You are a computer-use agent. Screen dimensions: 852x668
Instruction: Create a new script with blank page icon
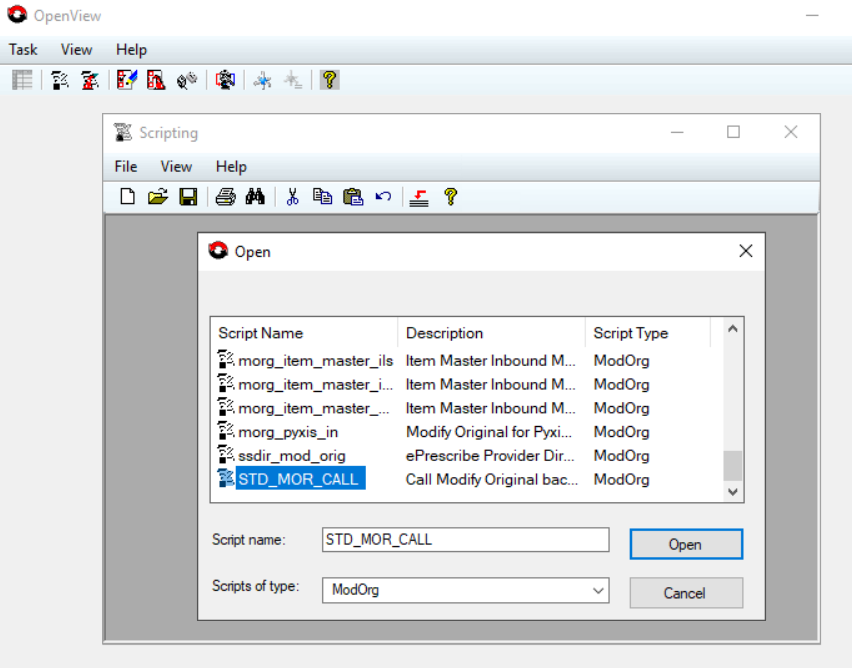tap(127, 196)
